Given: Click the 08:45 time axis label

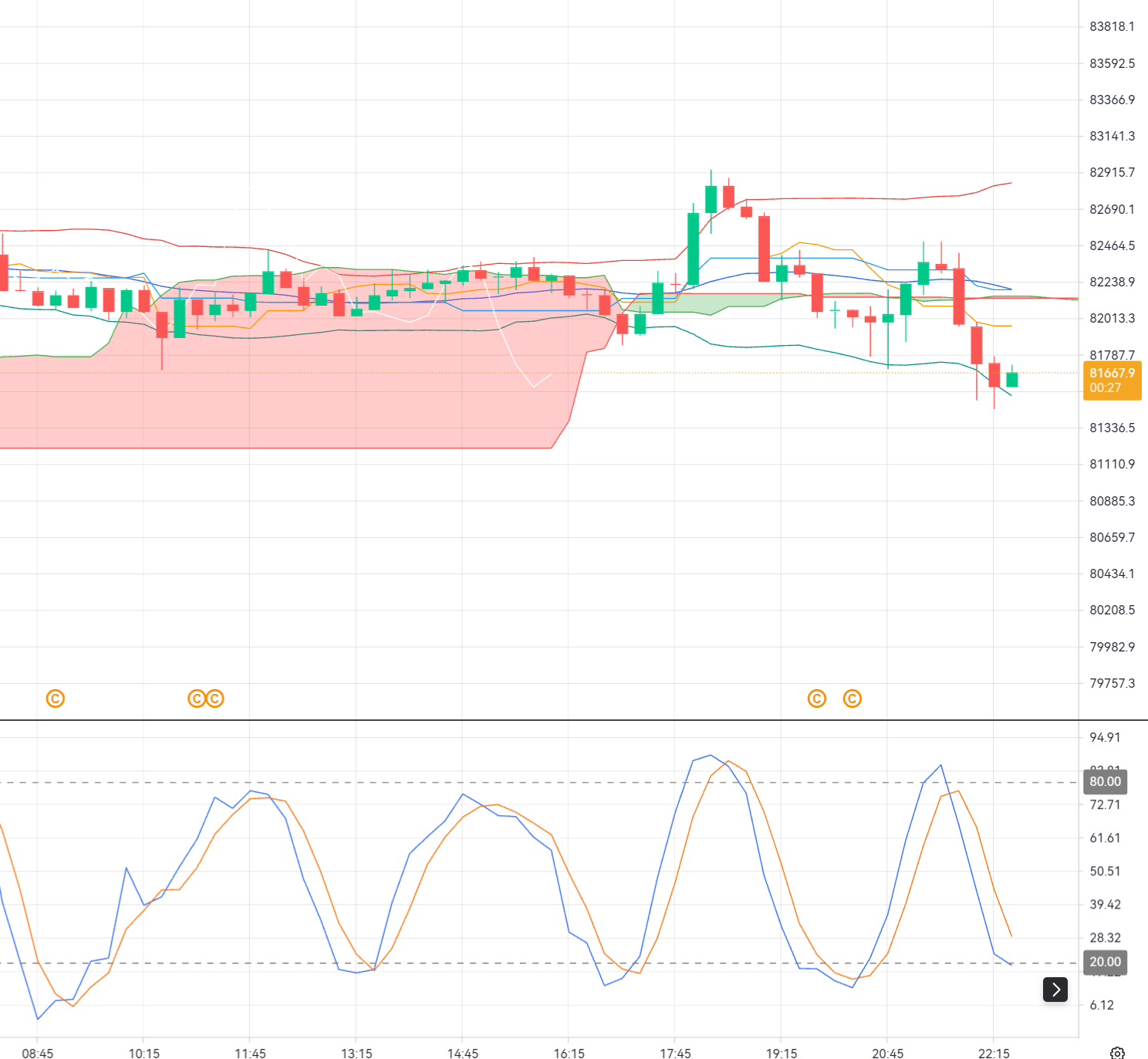Looking at the screenshot, I should click(x=38, y=1053).
